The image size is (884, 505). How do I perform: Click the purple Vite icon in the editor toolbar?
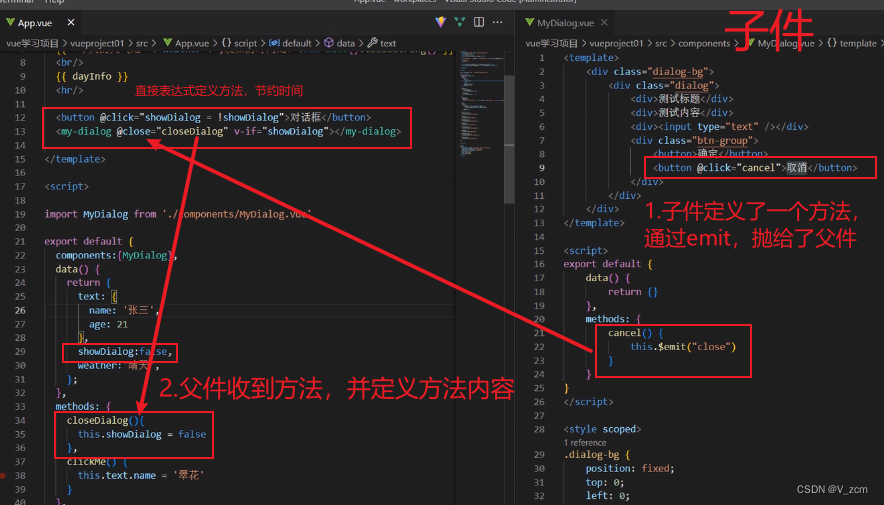tap(440, 23)
